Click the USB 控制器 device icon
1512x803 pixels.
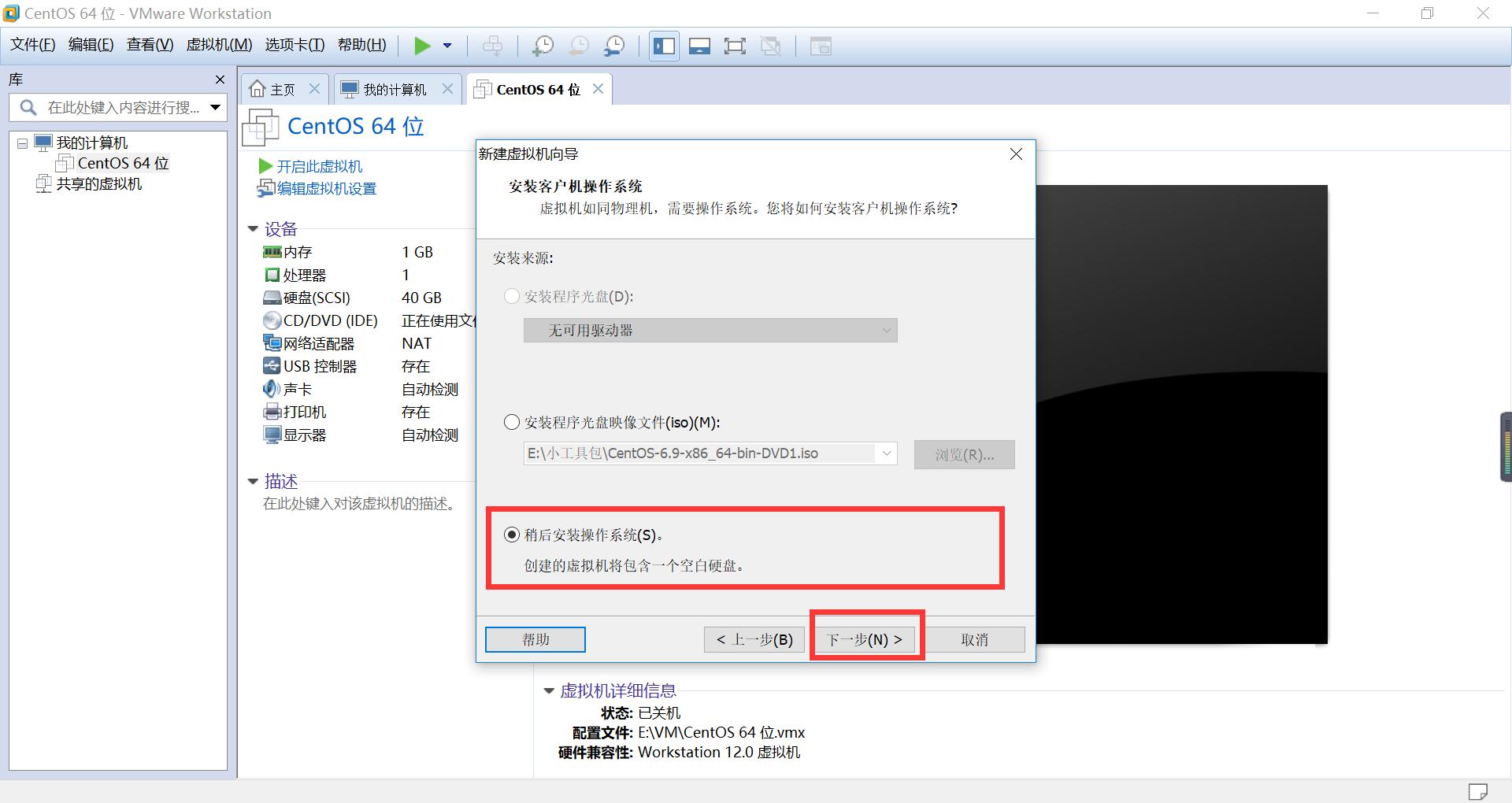tap(272, 366)
